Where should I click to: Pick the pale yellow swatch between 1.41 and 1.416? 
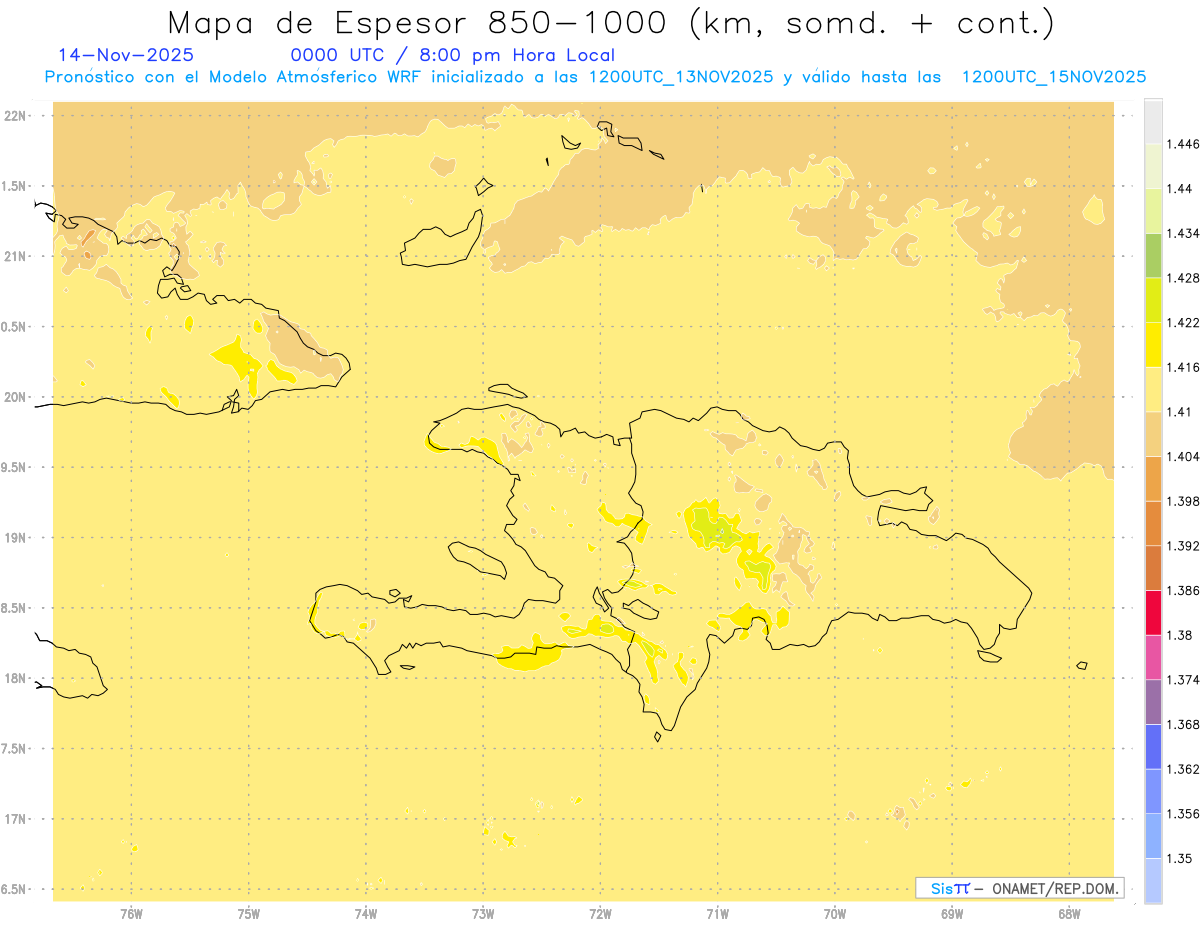pos(1153,390)
